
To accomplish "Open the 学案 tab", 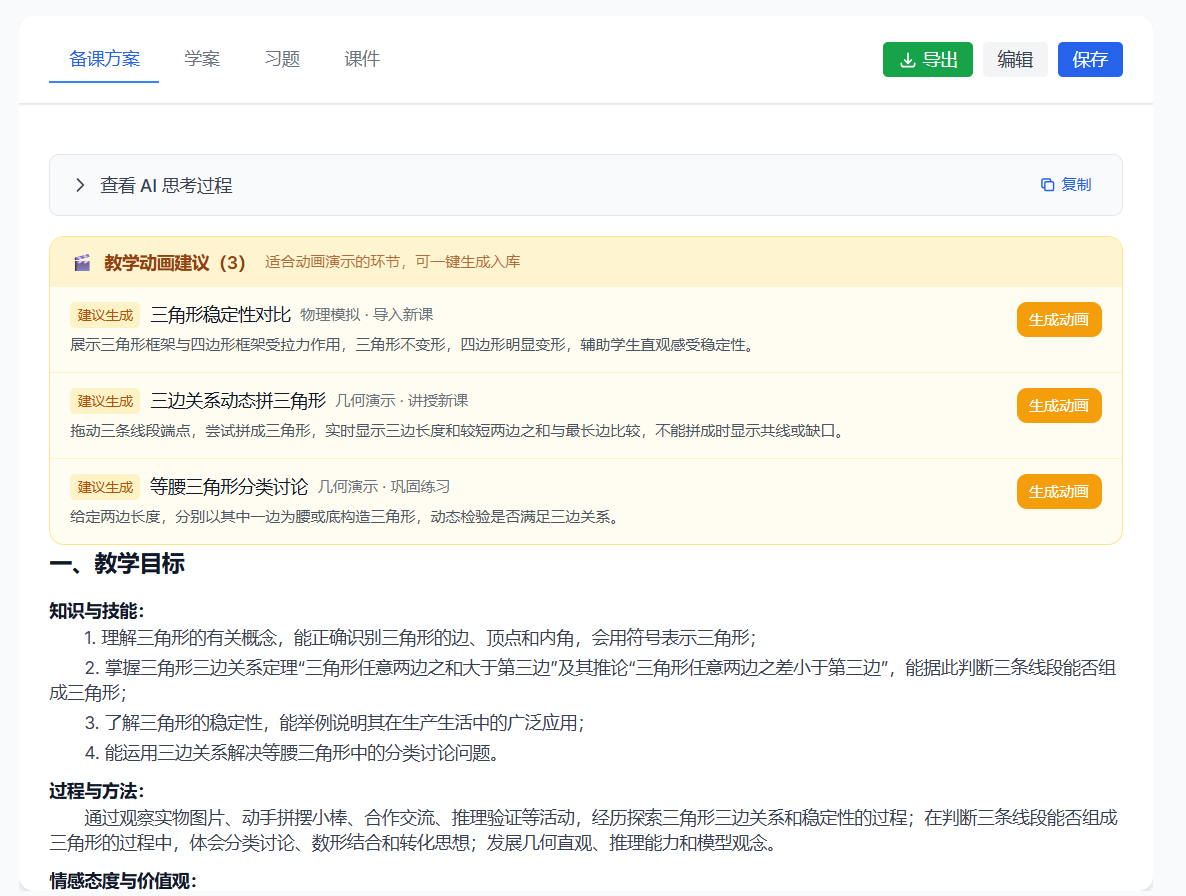I will tap(202, 59).
